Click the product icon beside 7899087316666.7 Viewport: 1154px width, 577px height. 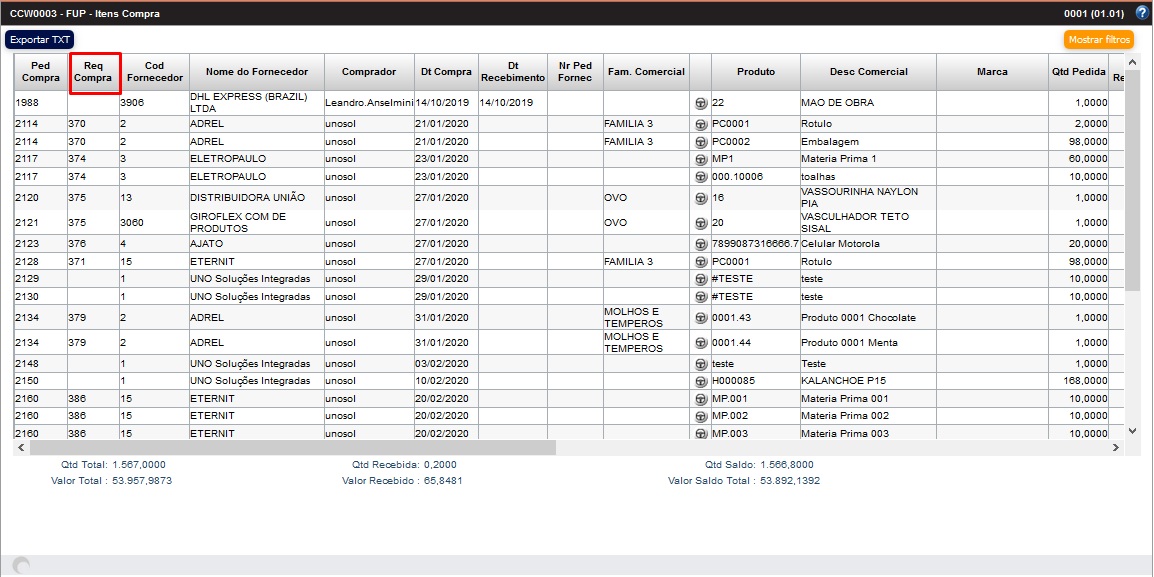pyautogui.click(x=700, y=244)
